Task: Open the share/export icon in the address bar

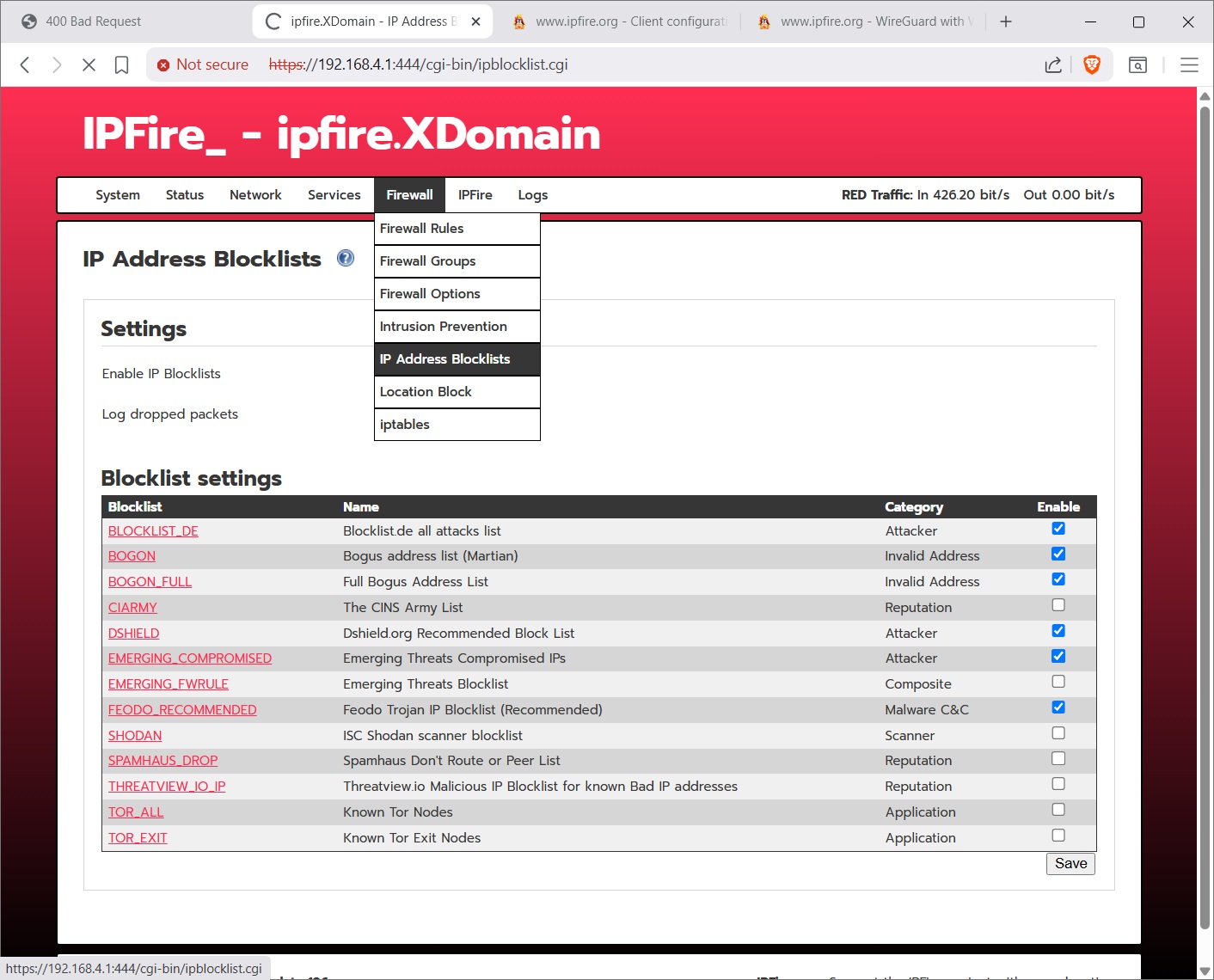Action: pyautogui.click(x=1052, y=64)
